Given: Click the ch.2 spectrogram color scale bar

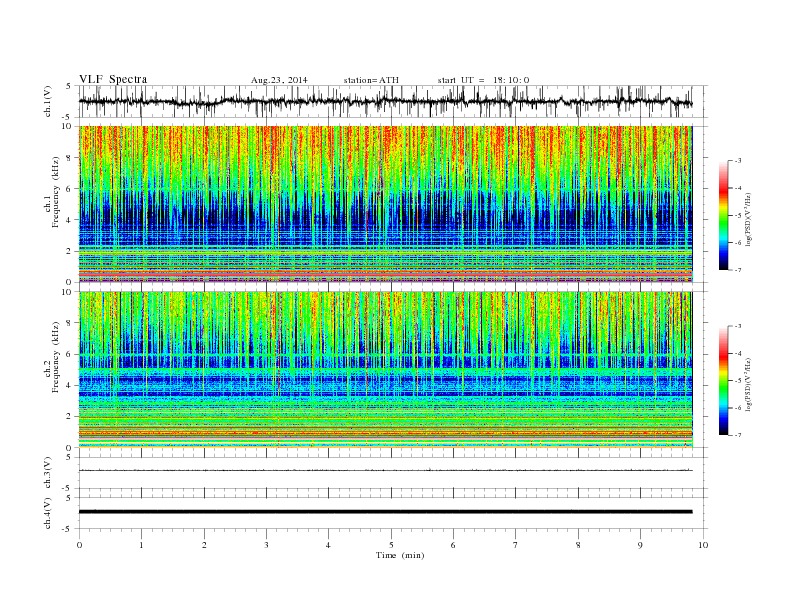Looking at the screenshot, I should coord(723,380).
